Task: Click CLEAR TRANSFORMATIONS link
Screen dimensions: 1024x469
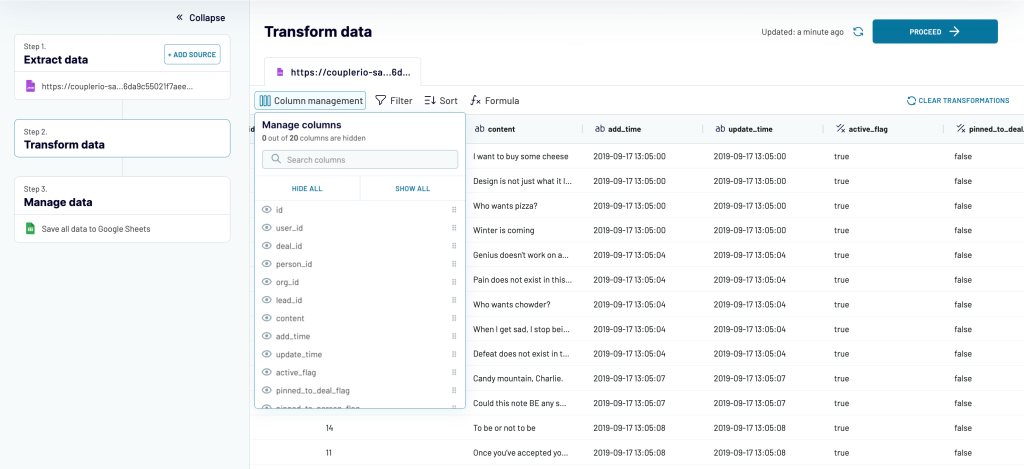Action: 957,101
